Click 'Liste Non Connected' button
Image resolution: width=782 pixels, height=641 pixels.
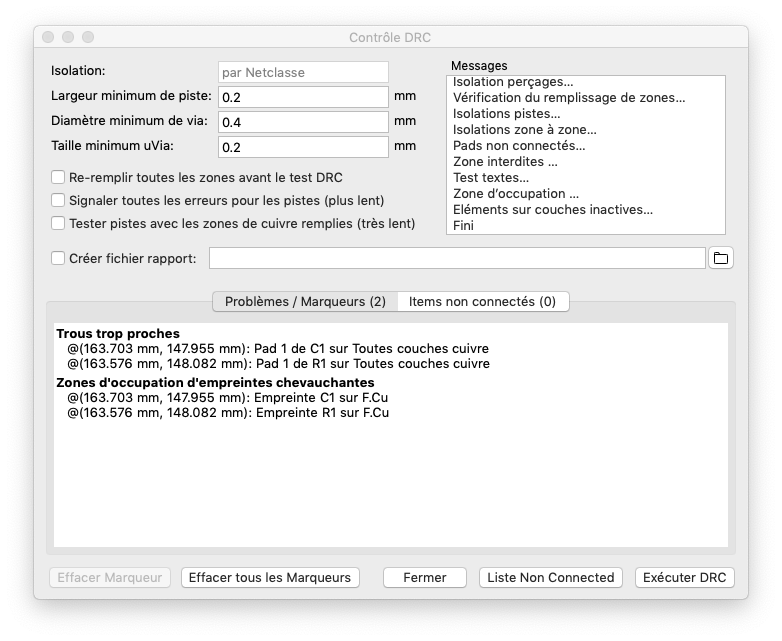pos(551,577)
